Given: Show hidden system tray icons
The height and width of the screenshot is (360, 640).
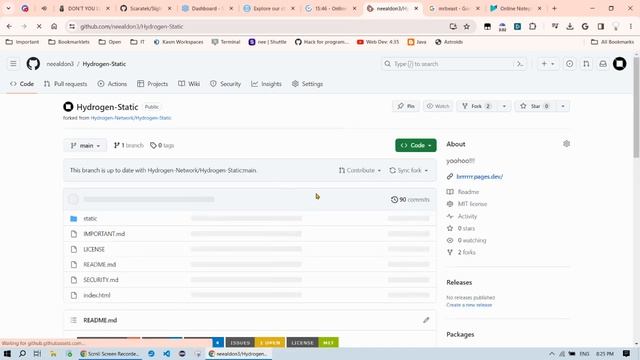Looking at the screenshot, I should tap(551, 353).
